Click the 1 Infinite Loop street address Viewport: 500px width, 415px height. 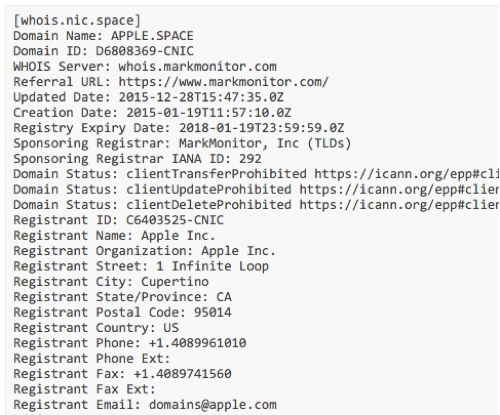pyautogui.click(x=212, y=266)
